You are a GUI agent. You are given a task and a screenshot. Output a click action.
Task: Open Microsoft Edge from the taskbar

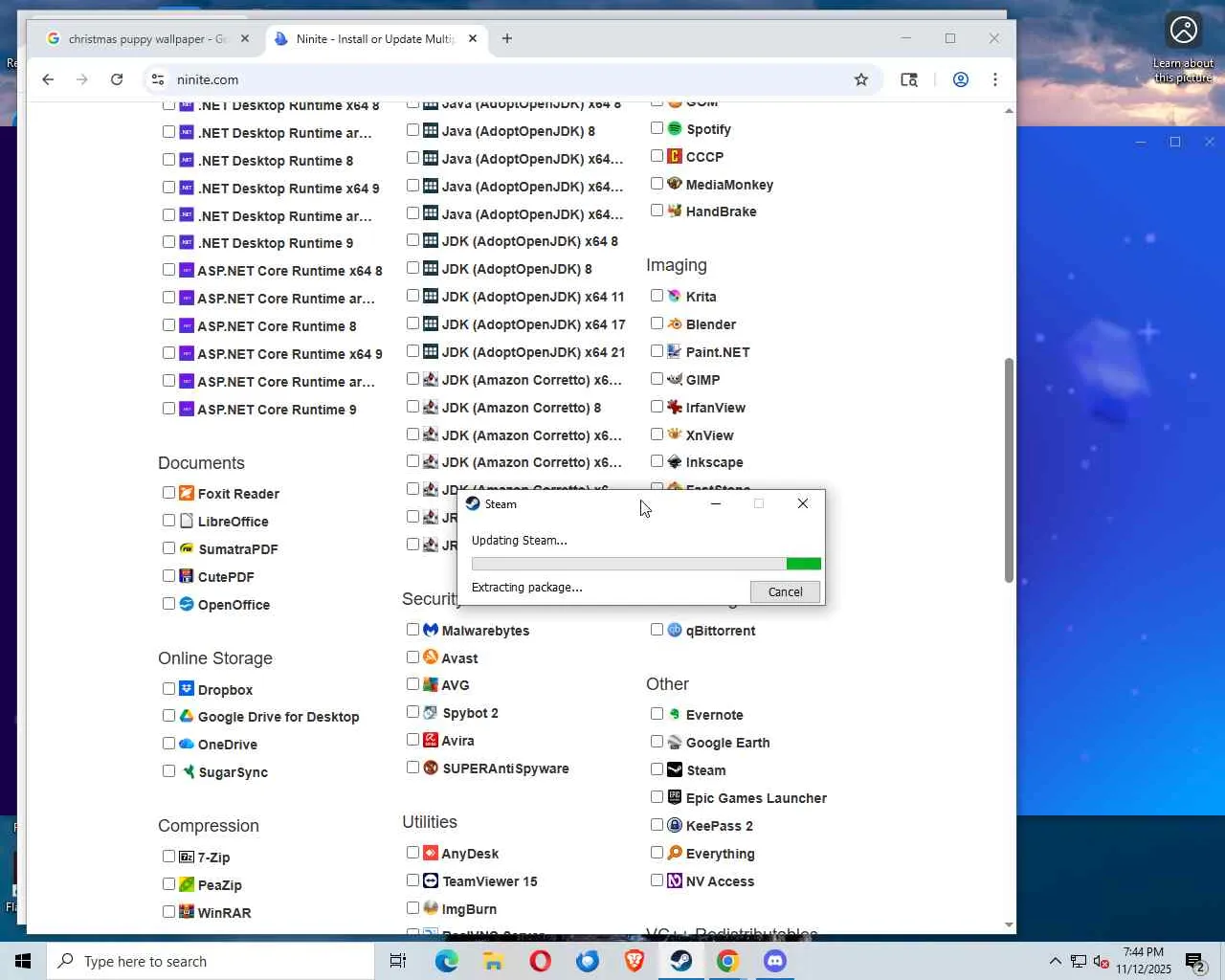[447, 961]
